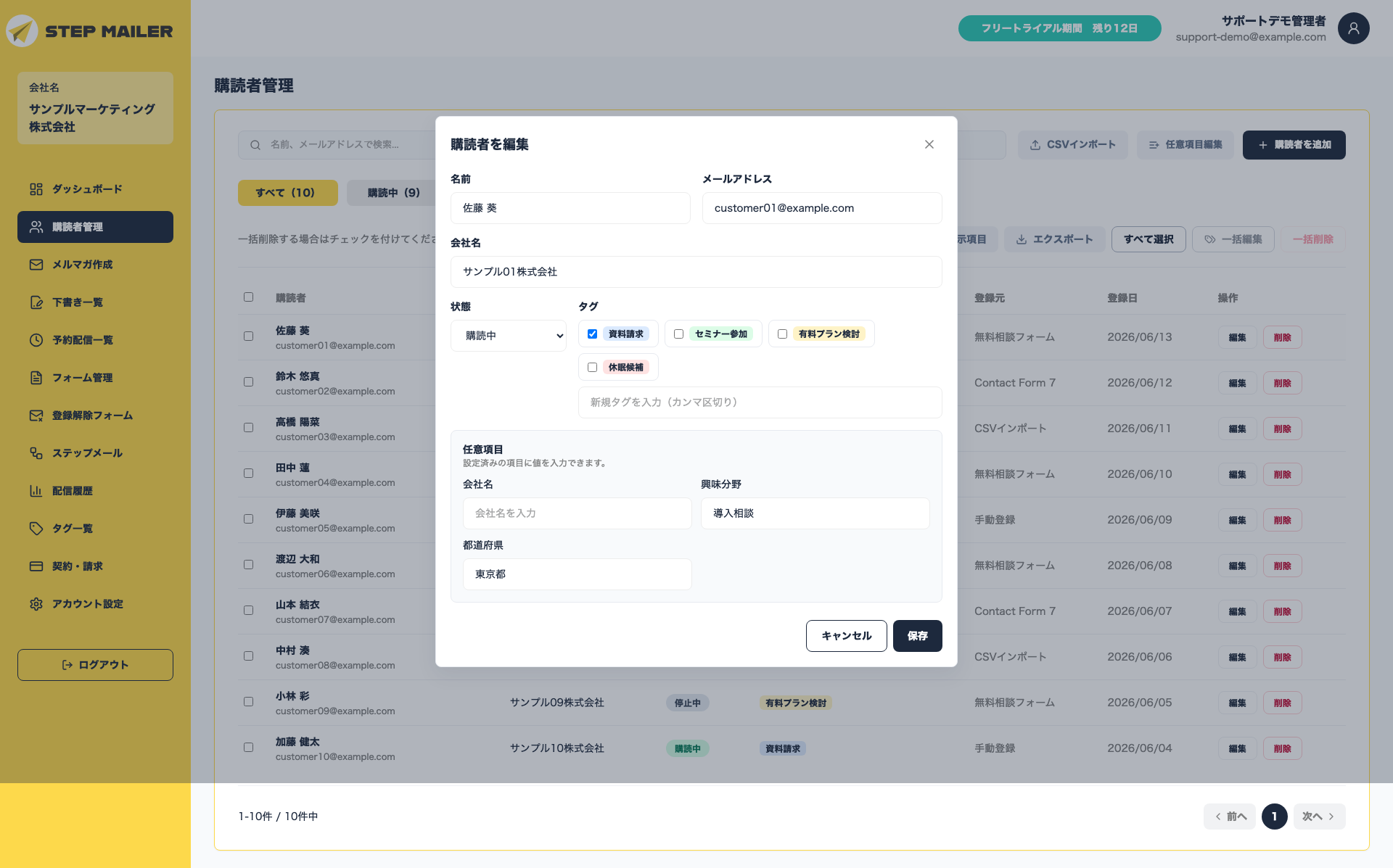Select the 購読中 (9) filter tab
Viewport: 1393px width, 868px height.
pos(394,193)
